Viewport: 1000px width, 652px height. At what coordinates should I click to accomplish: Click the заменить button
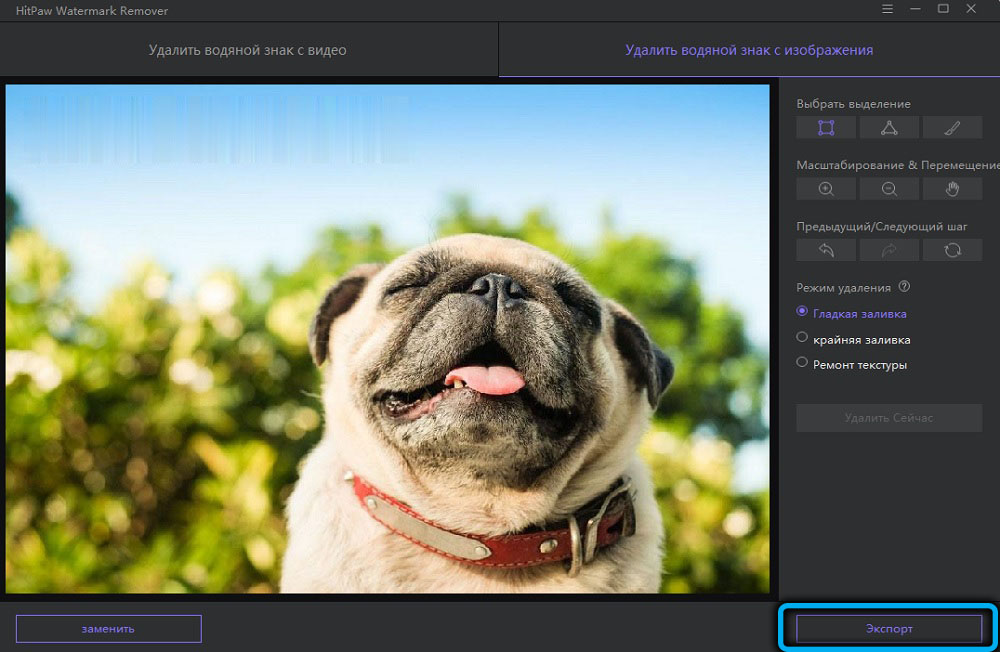point(108,628)
